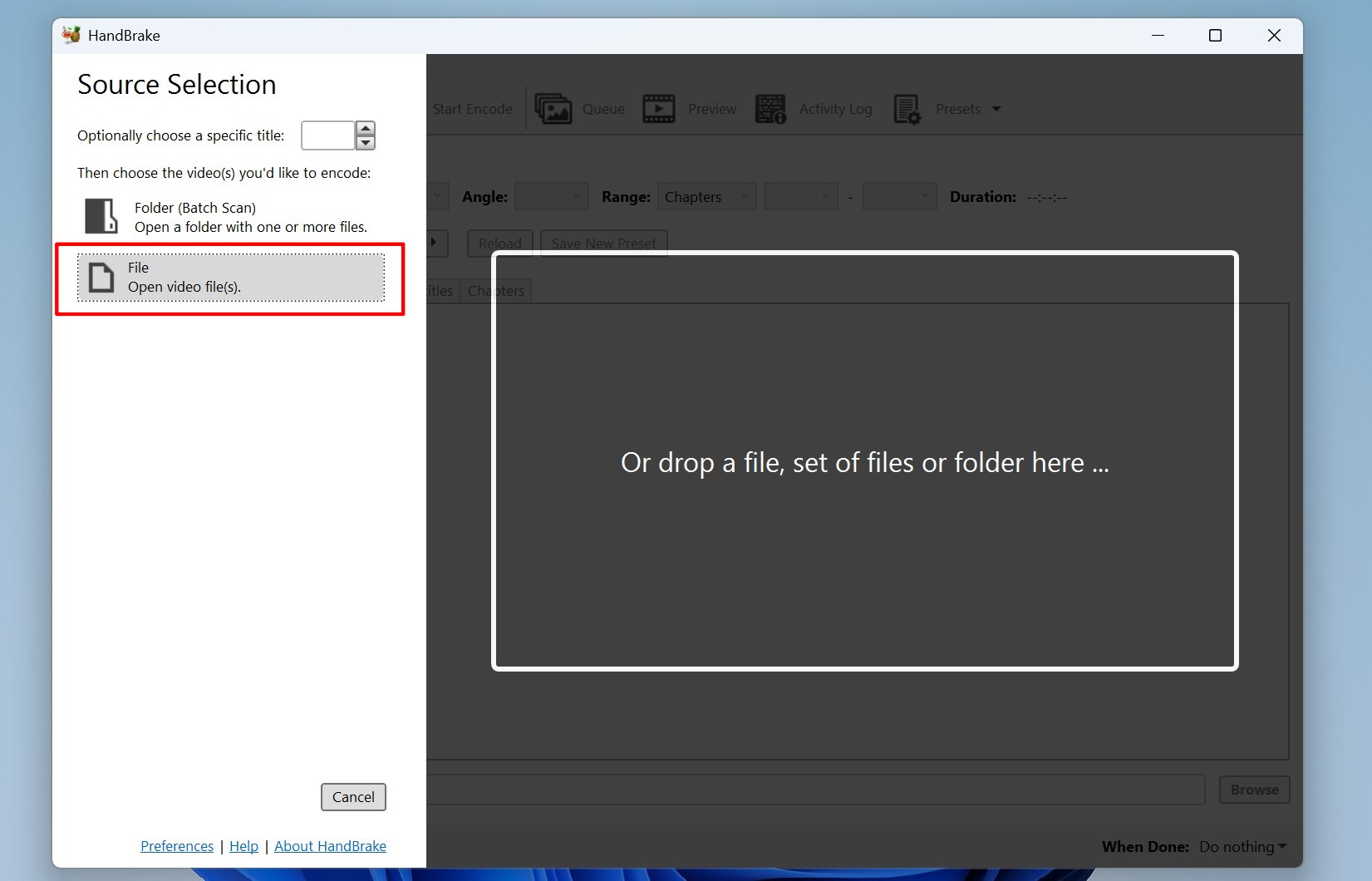Click the Reload button
This screenshot has height=881, width=1372.
tap(499, 243)
